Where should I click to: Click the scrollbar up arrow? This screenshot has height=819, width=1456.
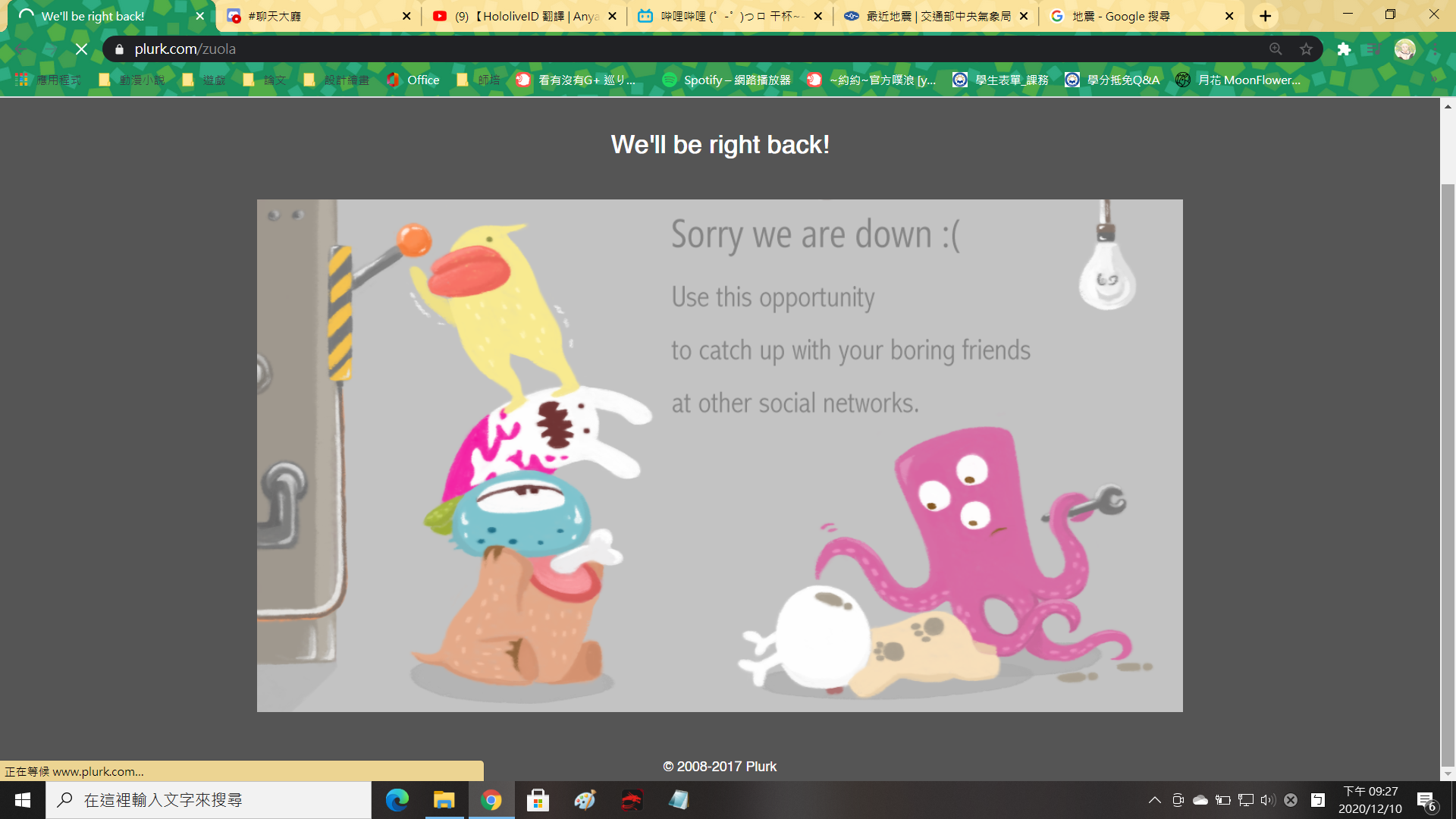pos(1448,106)
